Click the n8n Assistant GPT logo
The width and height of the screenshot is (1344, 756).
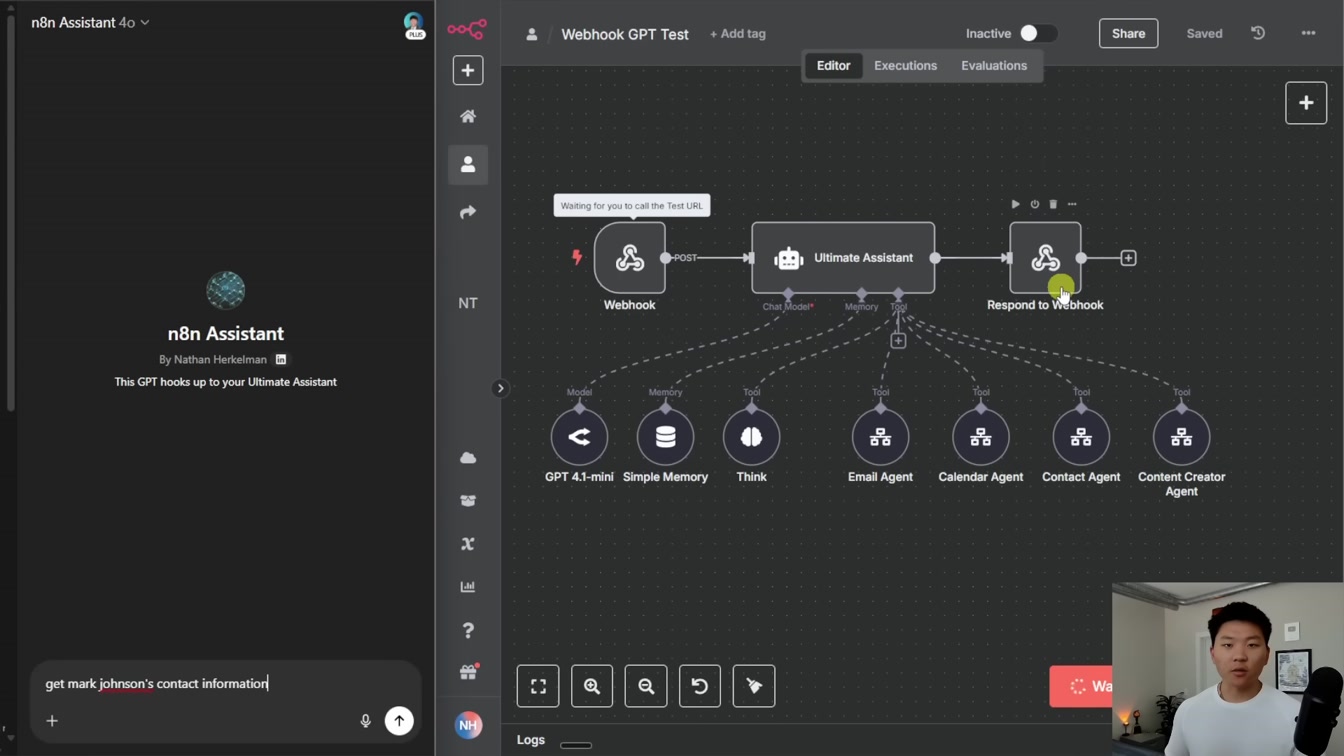click(x=225, y=291)
